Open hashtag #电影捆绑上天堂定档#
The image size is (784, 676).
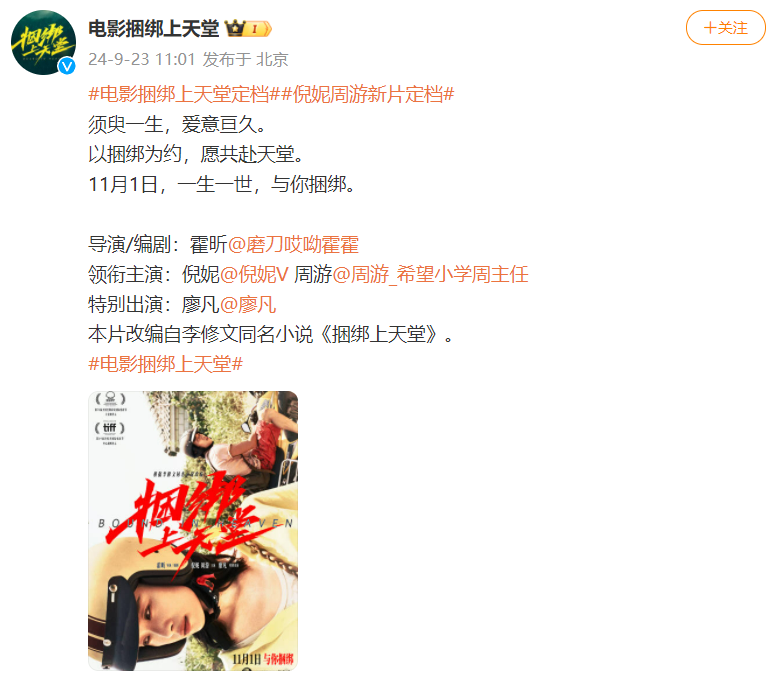pyautogui.click(x=184, y=94)
